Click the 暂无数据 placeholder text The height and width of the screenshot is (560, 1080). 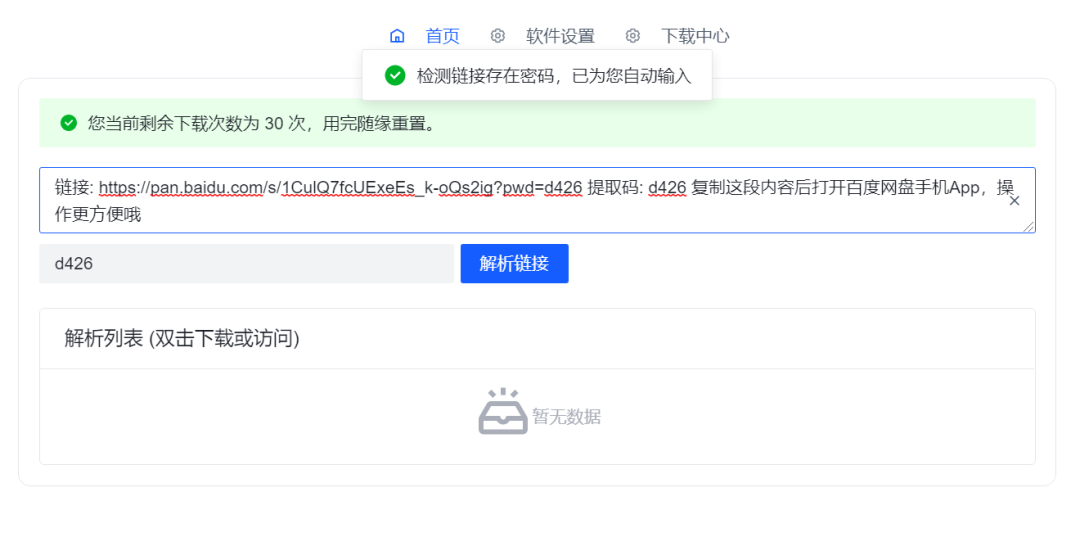(566, 417)
